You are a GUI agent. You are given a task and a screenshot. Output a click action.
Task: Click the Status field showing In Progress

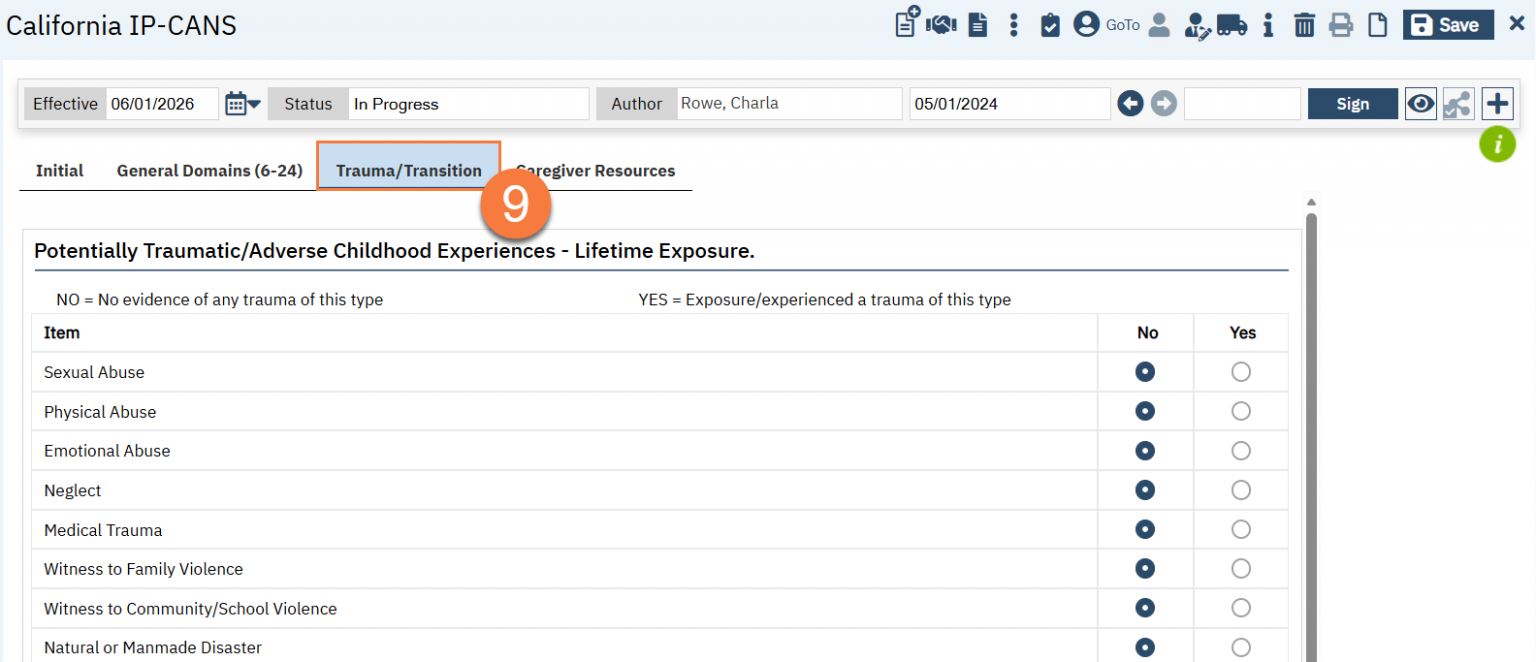click(x=469, y=103)
